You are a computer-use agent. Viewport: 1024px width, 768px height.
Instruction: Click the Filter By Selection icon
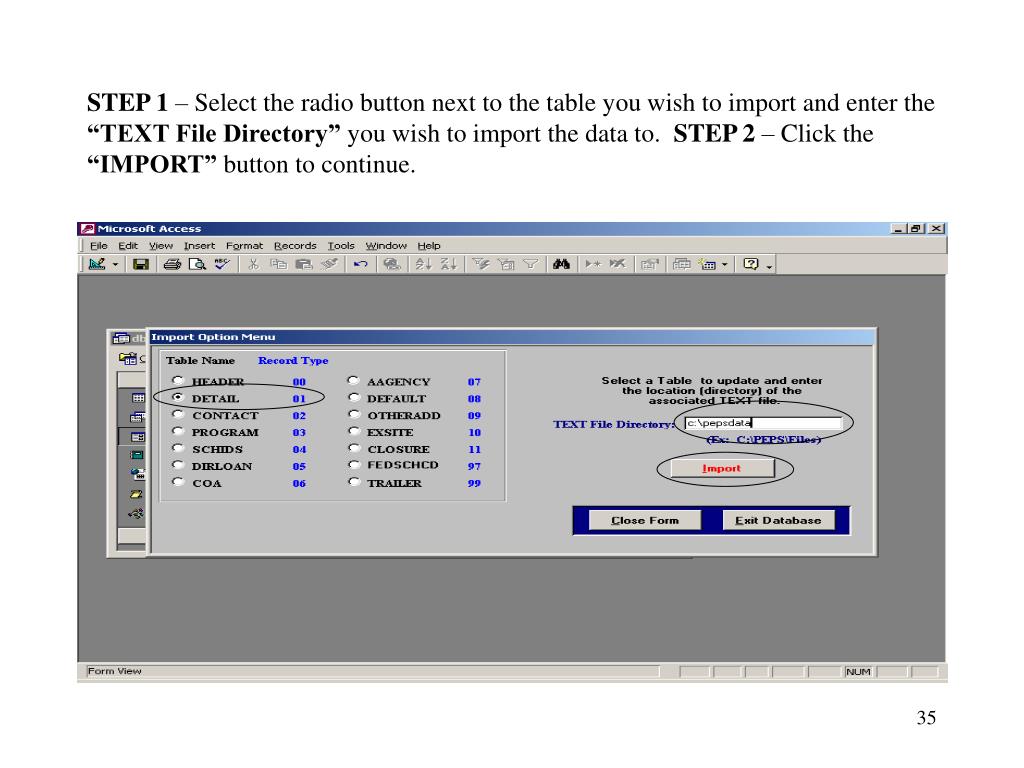point(481,264)
